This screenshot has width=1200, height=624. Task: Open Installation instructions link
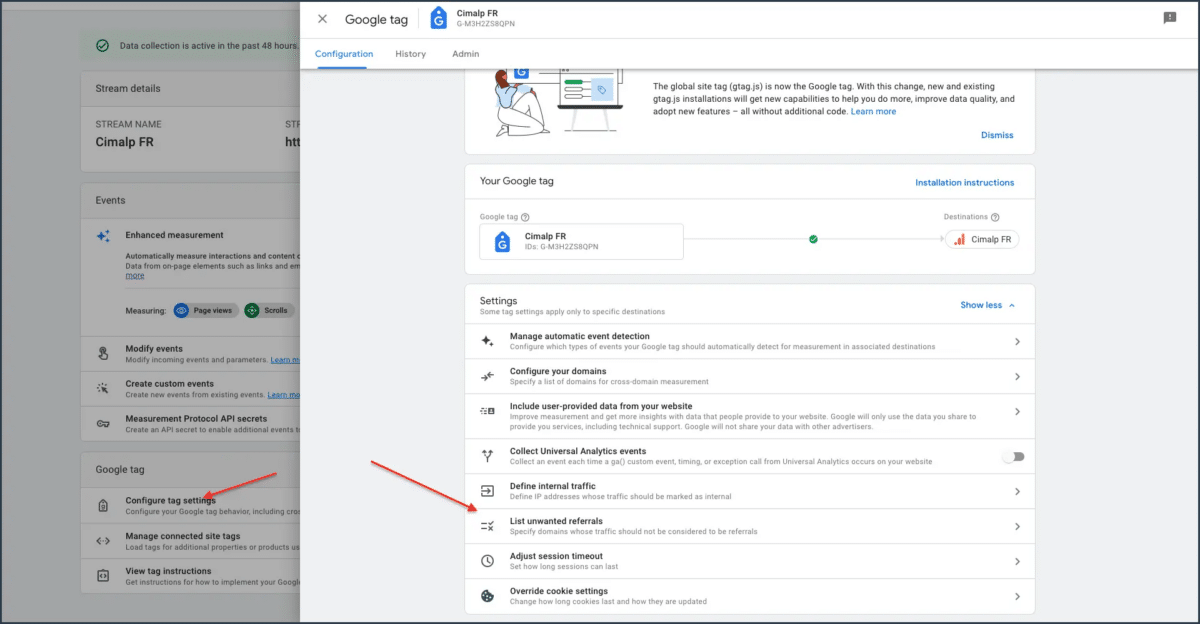tap(964, 183)
